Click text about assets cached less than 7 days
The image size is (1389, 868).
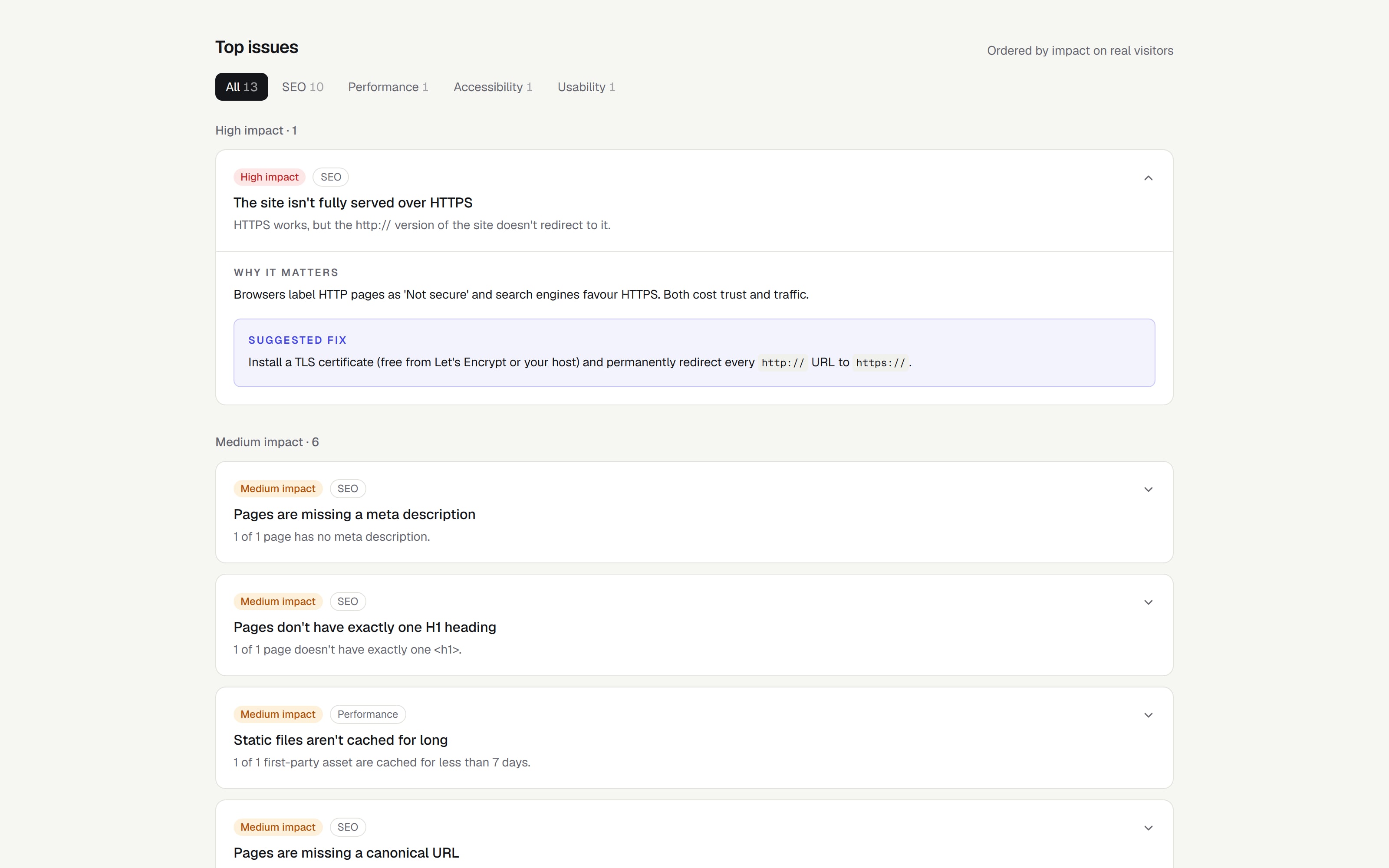[x=382, y=763]
